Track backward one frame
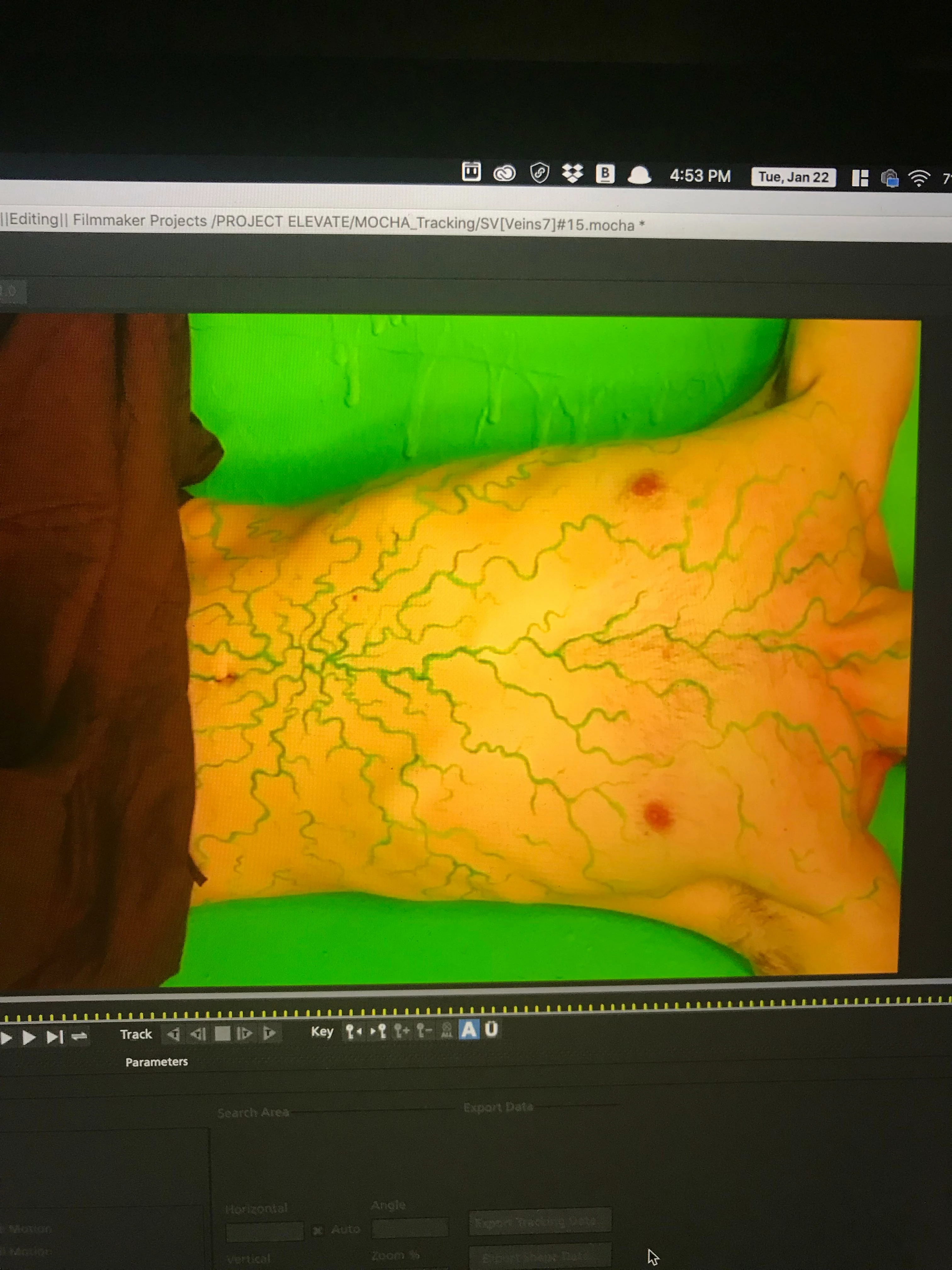 [198, 1035]
